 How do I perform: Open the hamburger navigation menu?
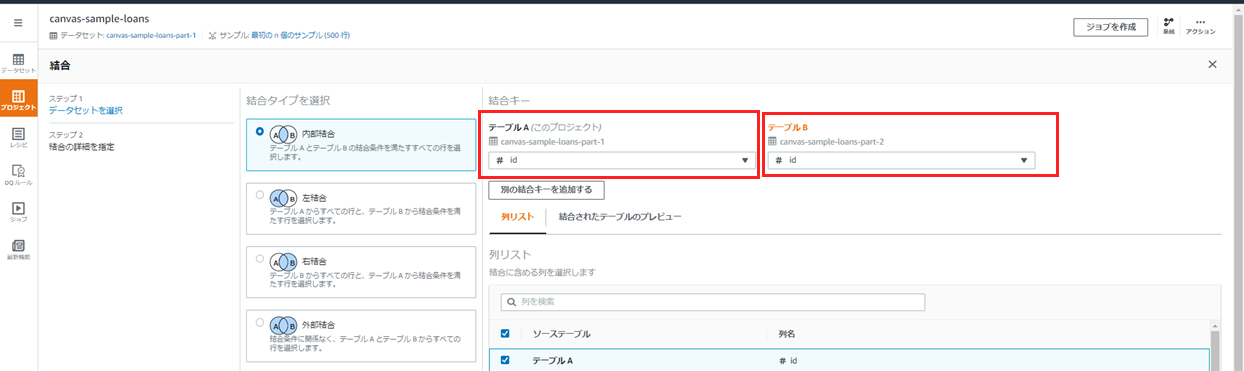18,23
